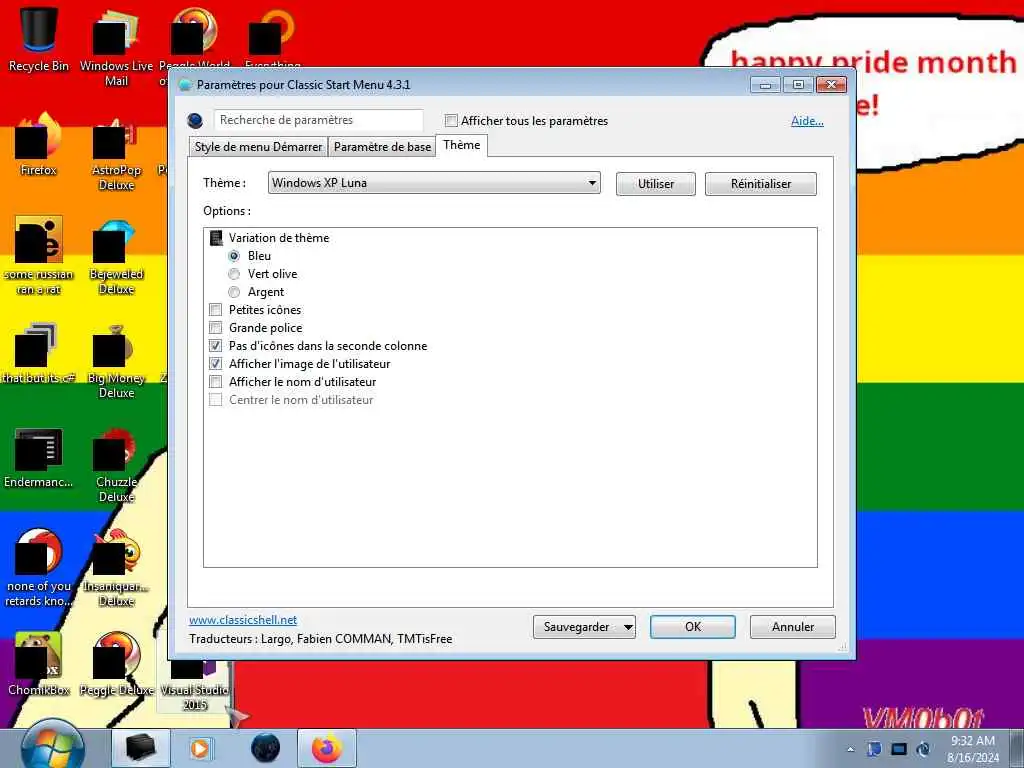Click the Réinitialiser button
Image resolution: width=1024 pixels, height=768 pixels.
(761, 184)
